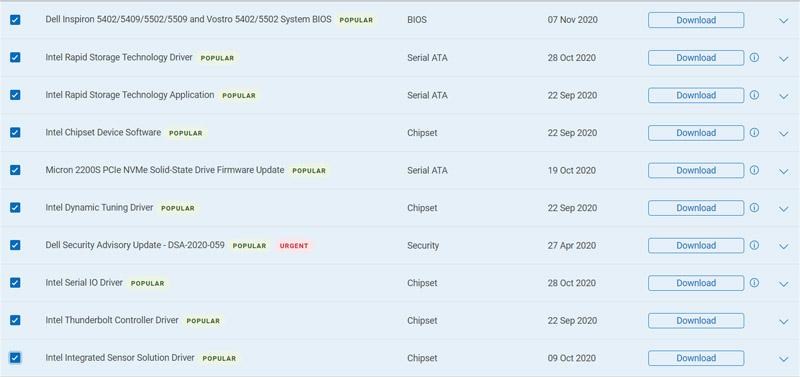
Task: Expand Dell Security Advisory Update details chevron
Action: 784,246
